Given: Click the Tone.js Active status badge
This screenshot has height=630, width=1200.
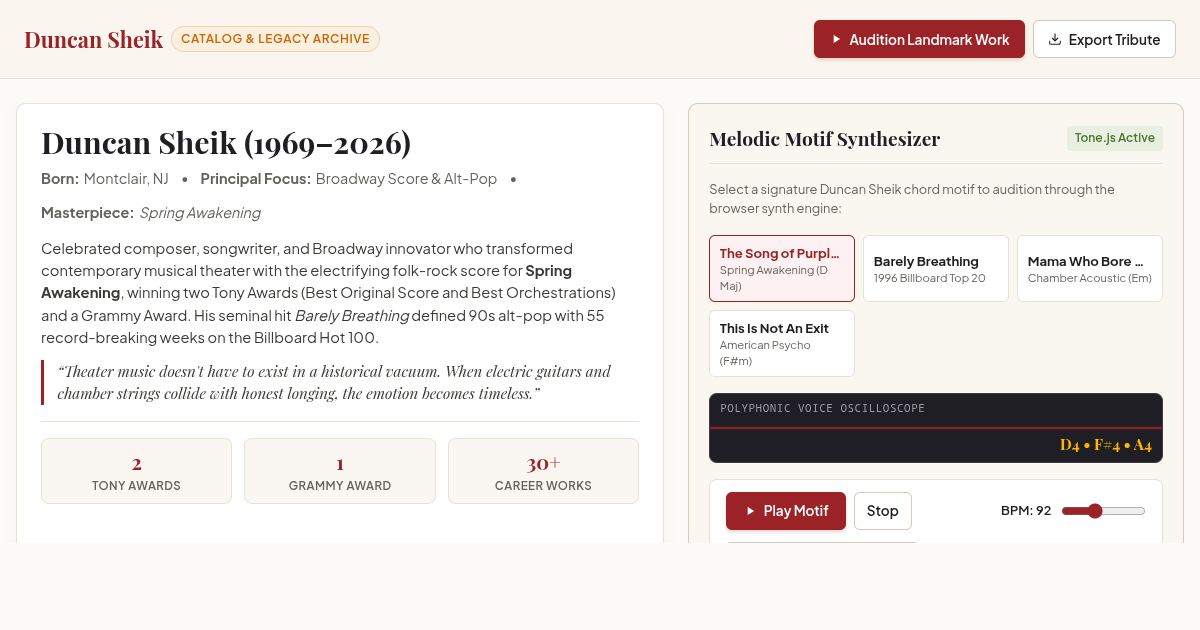Looking at the screenshot, I should (1115, 138).
